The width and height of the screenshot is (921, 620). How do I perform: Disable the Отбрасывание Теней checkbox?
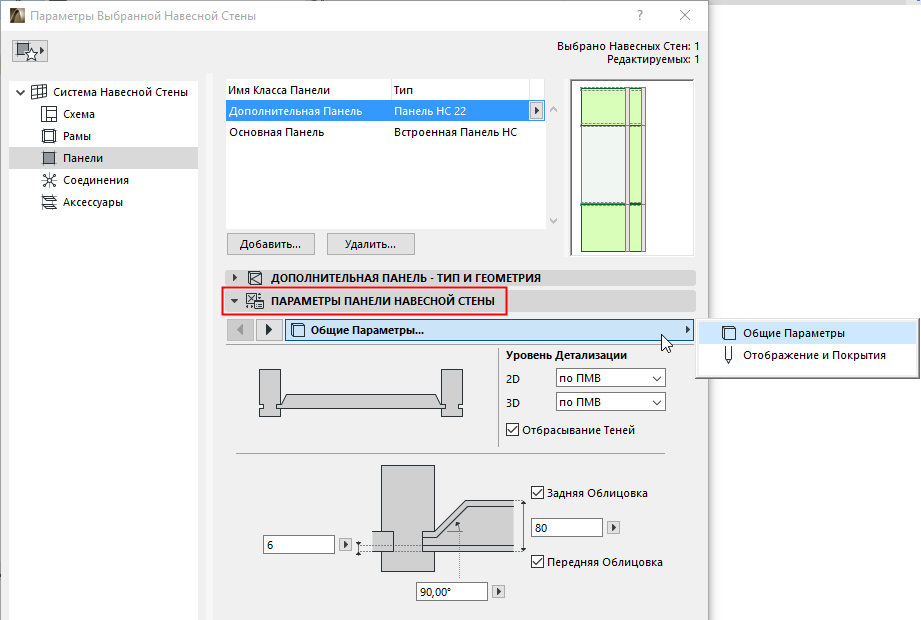(513, 429)
